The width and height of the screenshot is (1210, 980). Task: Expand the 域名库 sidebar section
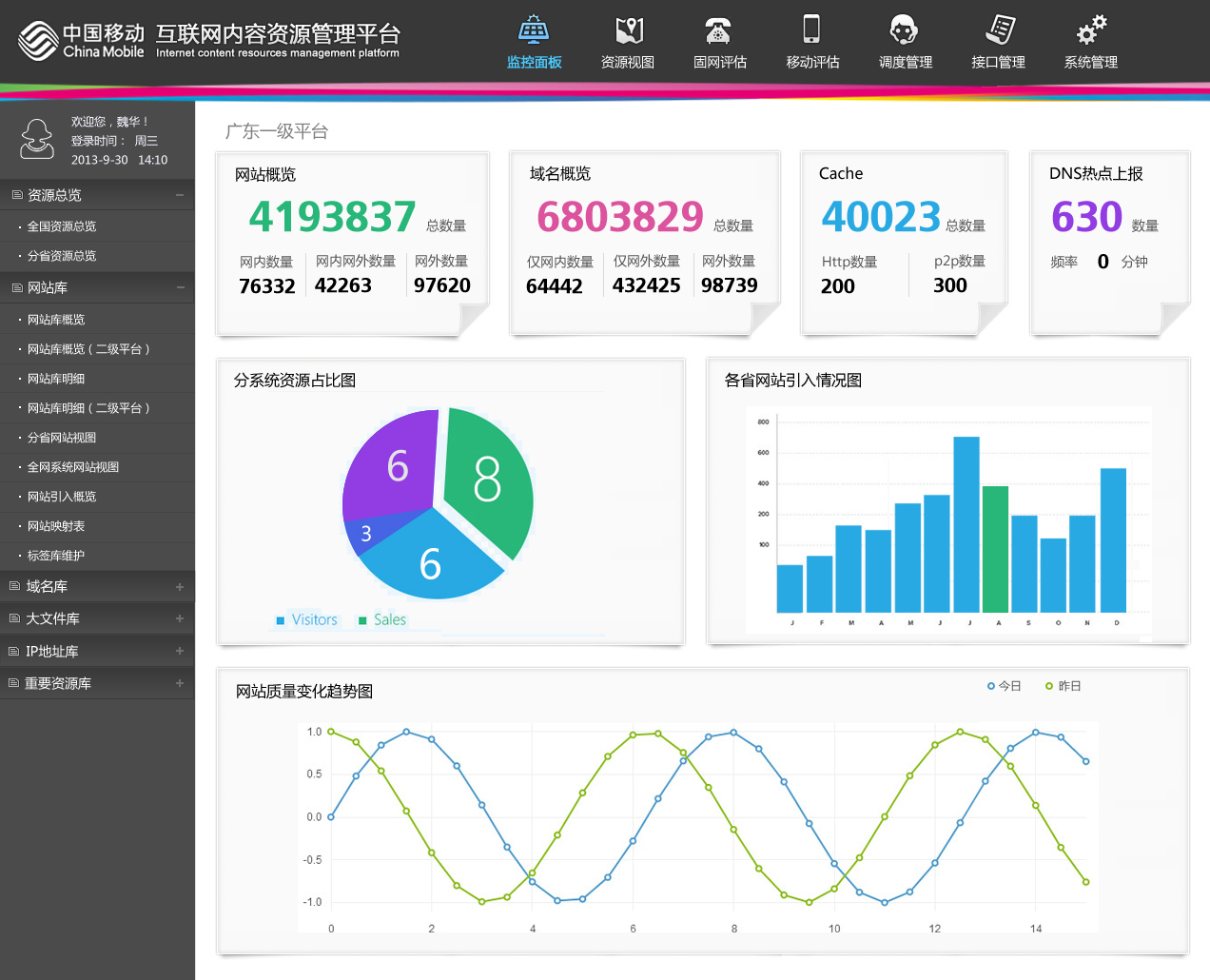pyautogui.click(x=180, y=587)
